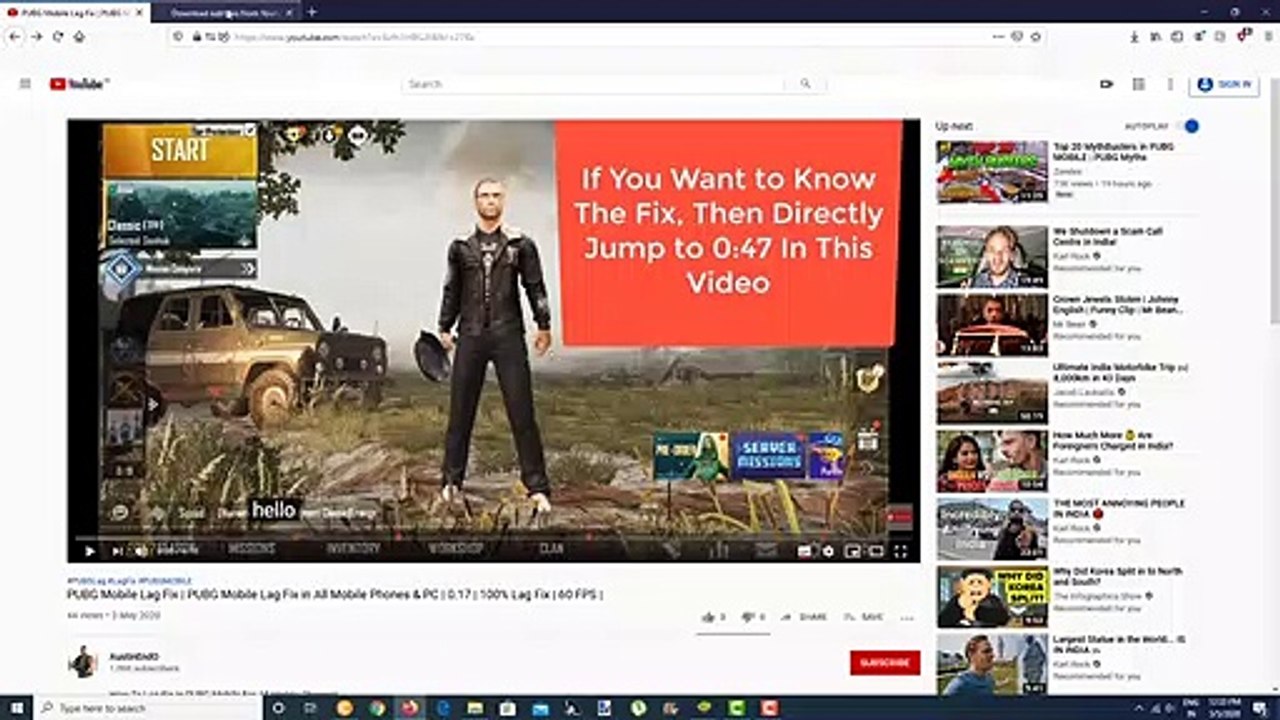This screenshot has height=720, width=1280.
Task: Open the browser downloads arrow icon
Action: point(1134,36)
